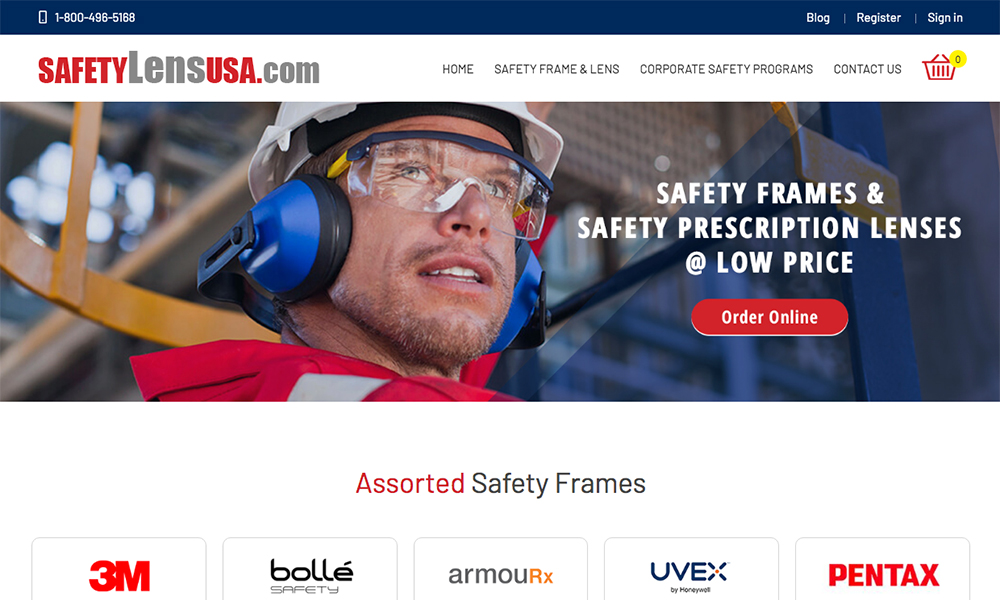
Task: Go to SafetyLensUSA.com logo homepage
Action: point(179,68)
